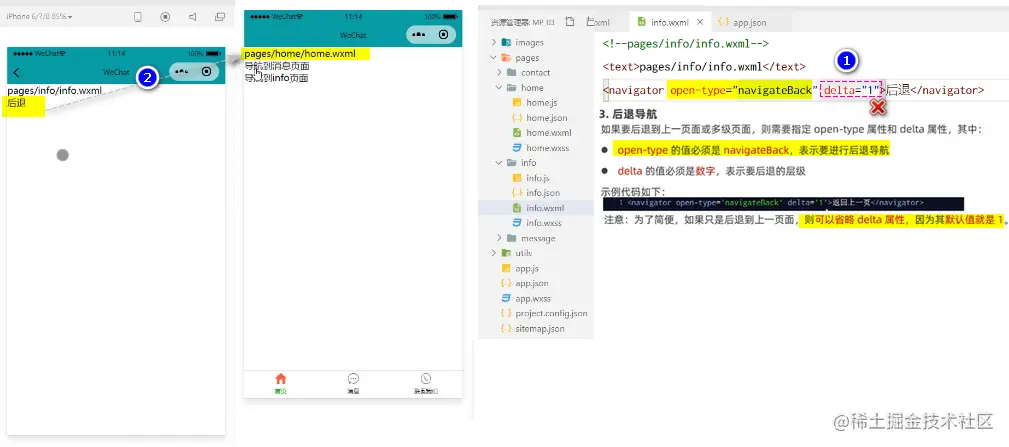1009x447 pixels.
Task: Click the comment line pages/info/info.wxml in editor
Action: click(x=686, y=44)
